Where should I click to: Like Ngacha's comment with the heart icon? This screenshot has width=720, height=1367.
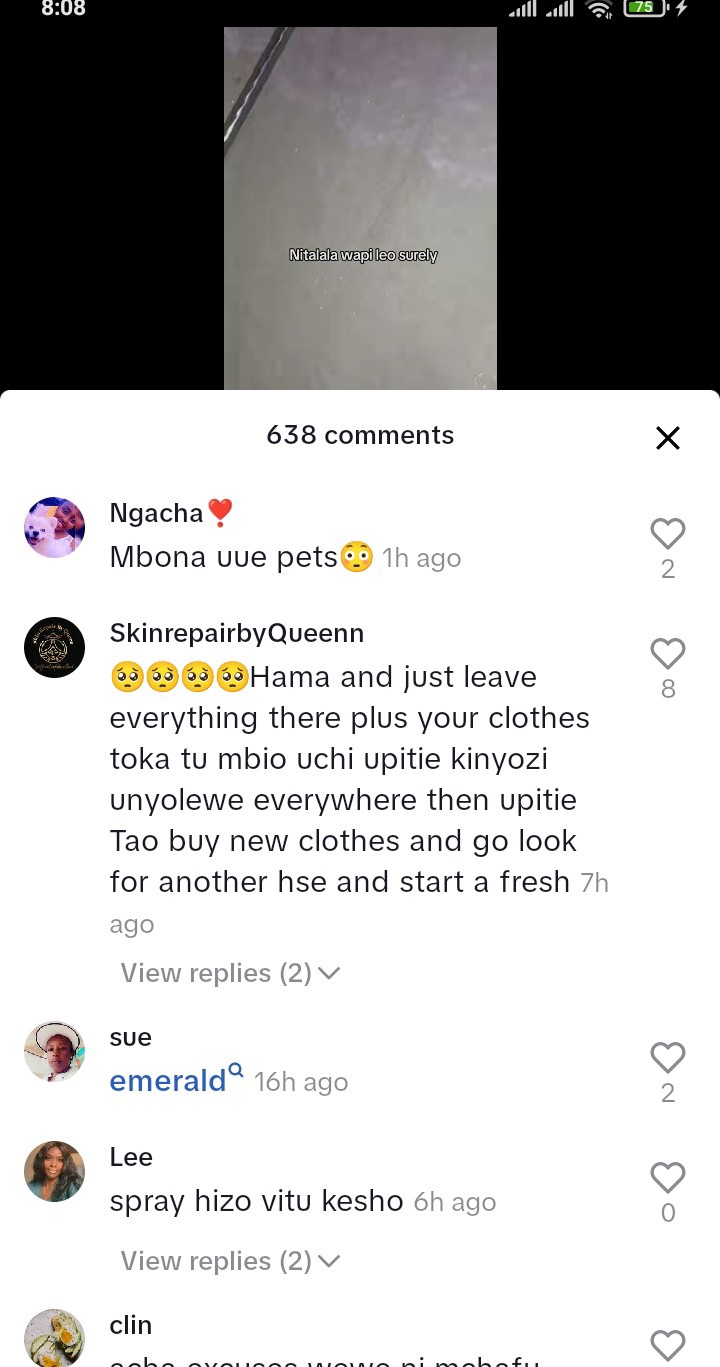[668, 534]
